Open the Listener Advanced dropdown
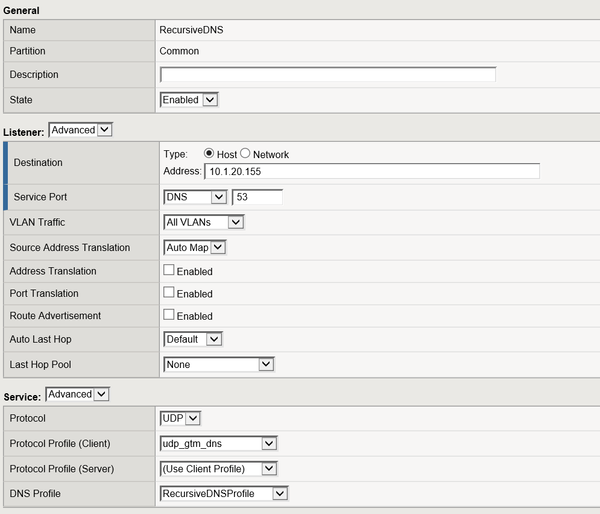 [81, 130]
